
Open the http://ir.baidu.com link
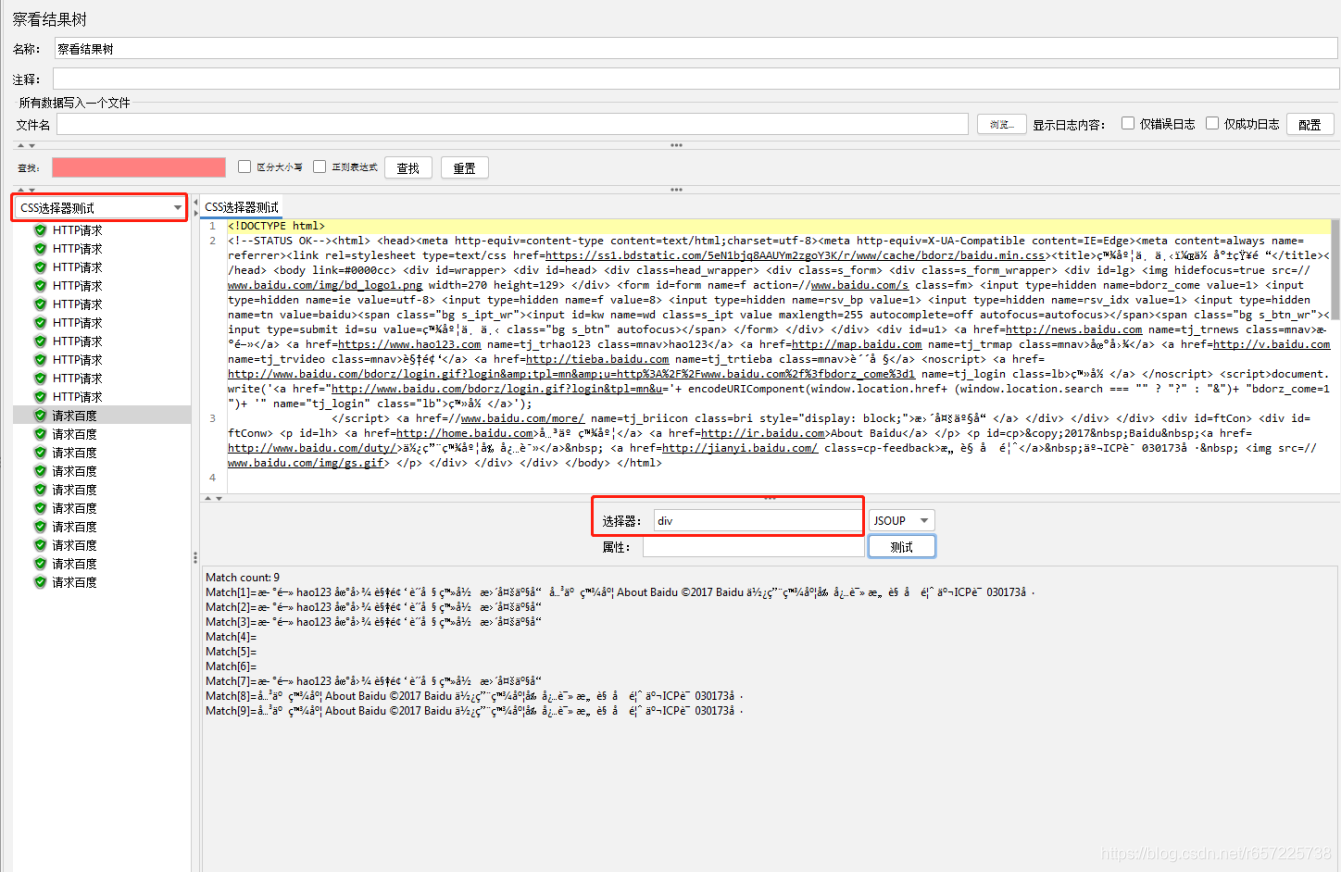pos(764,433)
